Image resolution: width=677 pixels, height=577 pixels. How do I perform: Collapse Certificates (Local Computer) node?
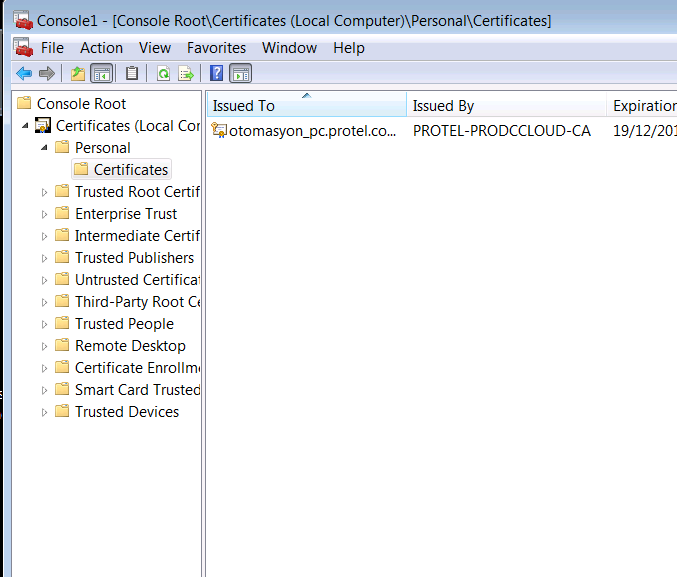click(x=25, y=125)
